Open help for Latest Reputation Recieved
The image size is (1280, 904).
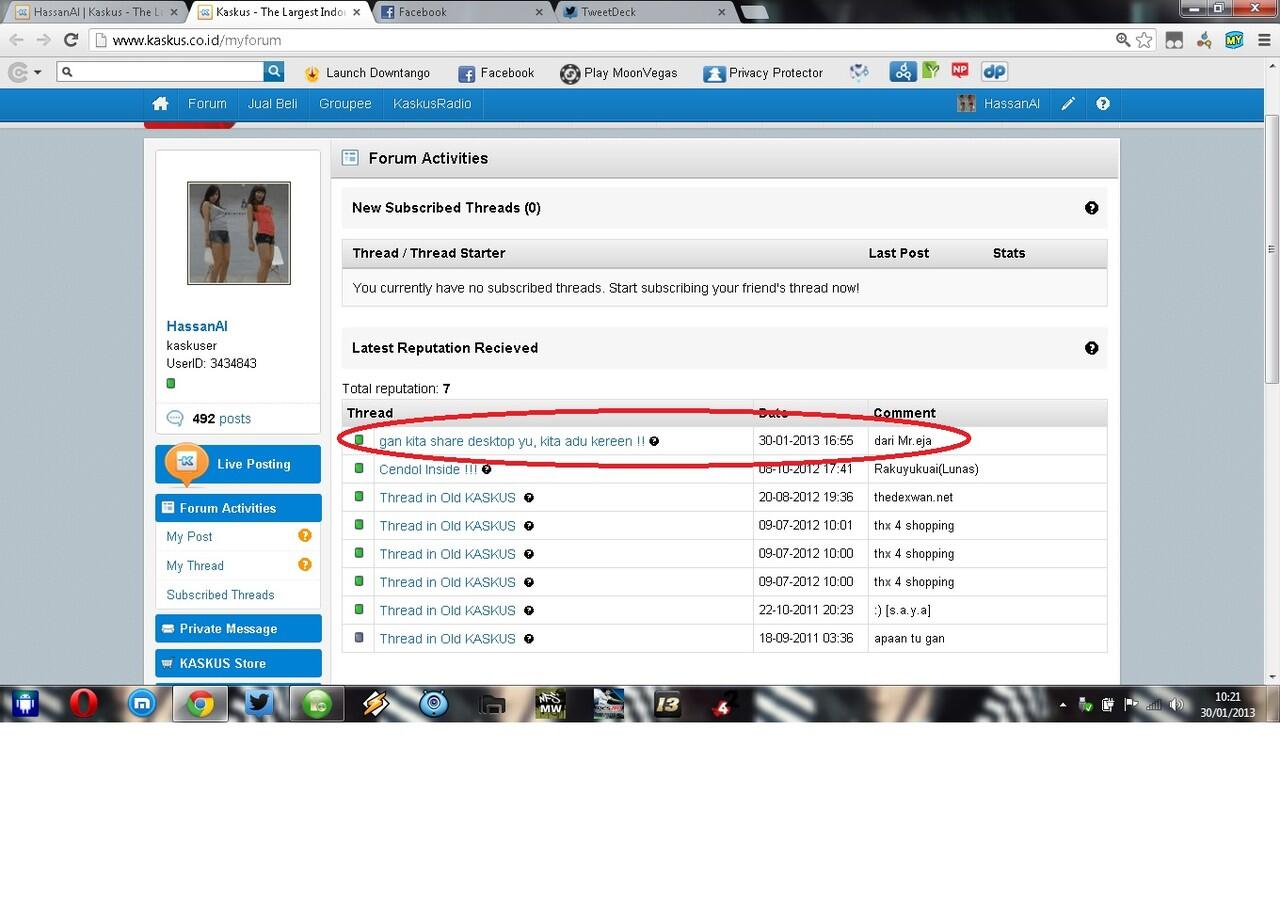pyautogui.click(x=1091, y=348)
